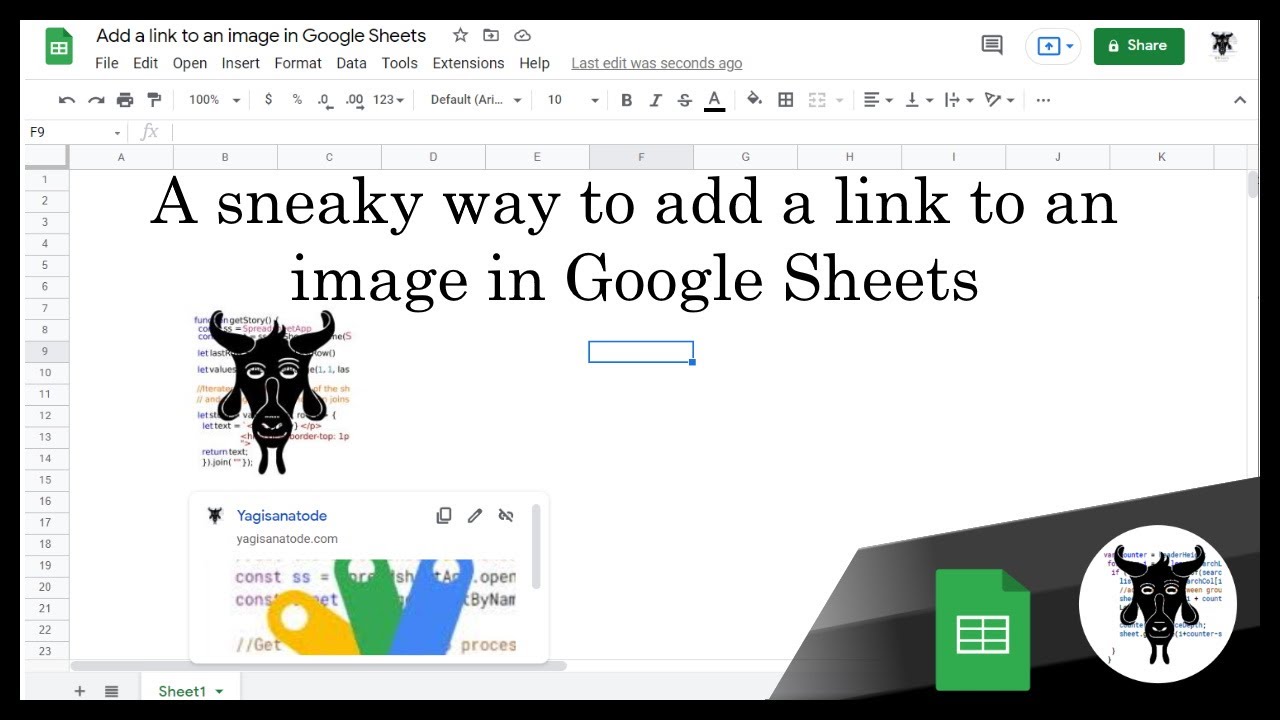The image size is (1280, 720).
Task: Format as currency with dollar icon
Action: pos(268,100)
